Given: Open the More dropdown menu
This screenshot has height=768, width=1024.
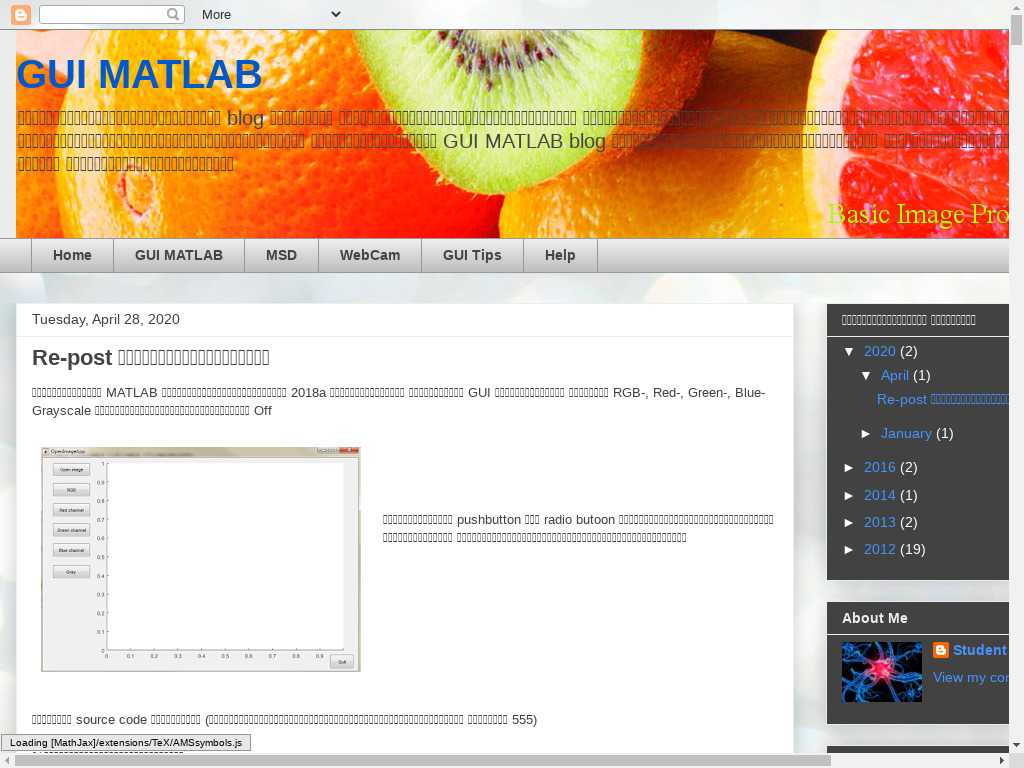Looking at the screenshot, I should pyautogui.click(x=270, y=14).
